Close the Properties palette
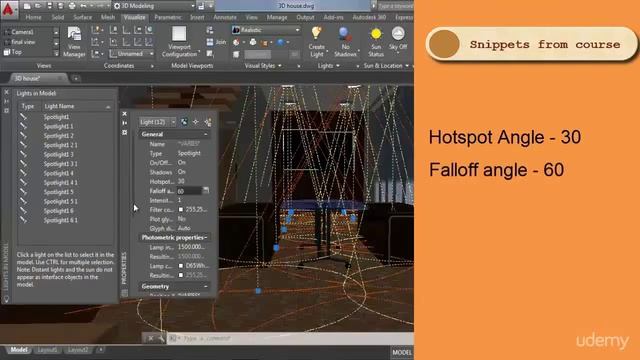The image size is (640, 360). [x=124, y=114]
